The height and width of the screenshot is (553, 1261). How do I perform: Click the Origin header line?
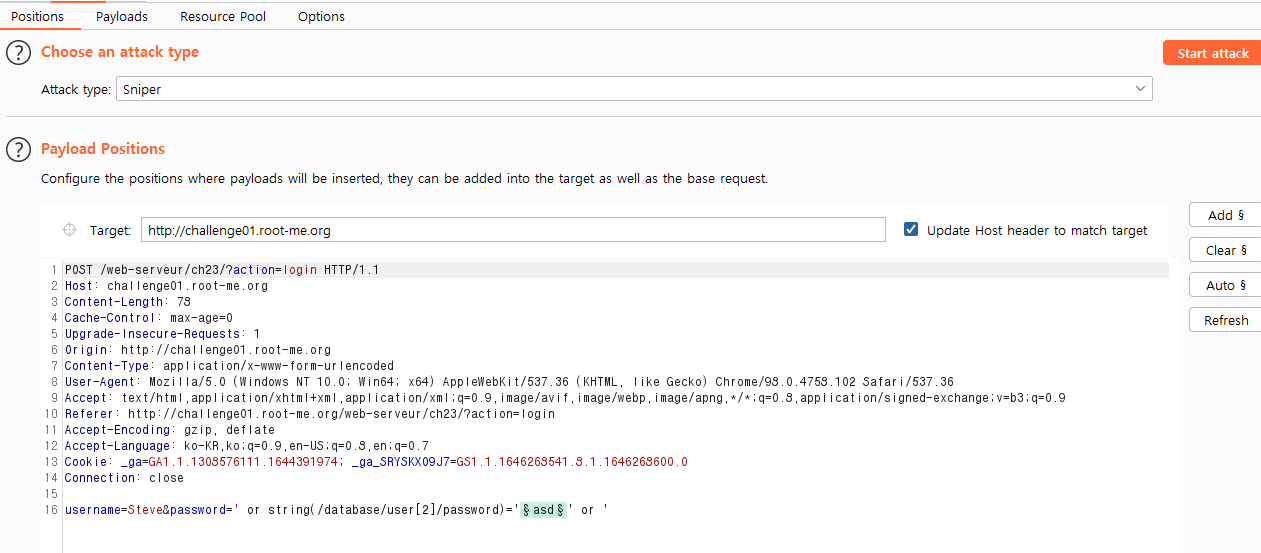click(x=198, y=350)
